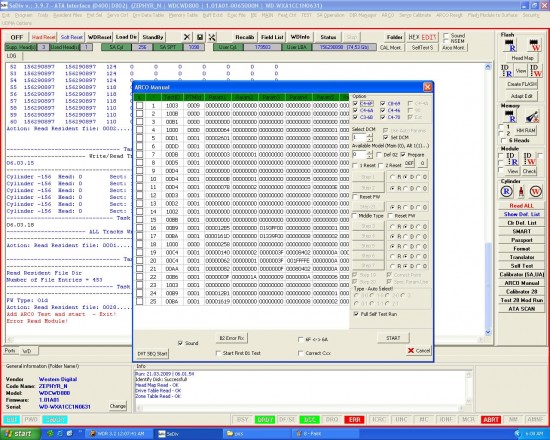Enable the Def 02 checkbox
This screenshot has width=550, height=440.
tap(379, 154)
